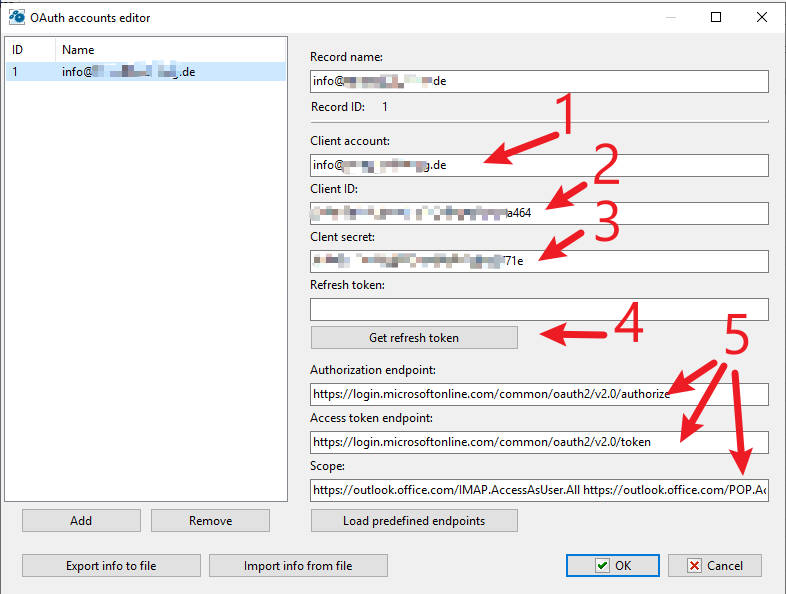Maximize the OAuth accounts editor window
The width and height of the screenshot is (786, 594).
716,17
